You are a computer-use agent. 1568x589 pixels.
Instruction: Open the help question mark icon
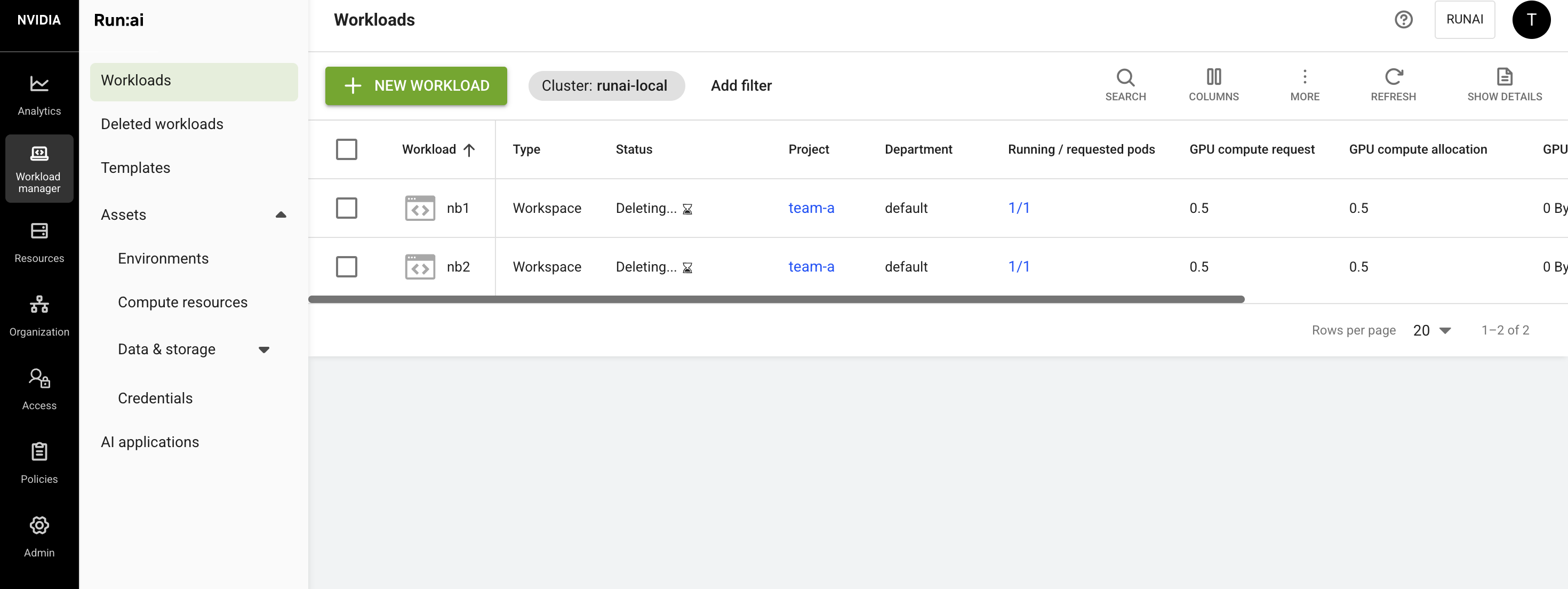click(1403, 20)
